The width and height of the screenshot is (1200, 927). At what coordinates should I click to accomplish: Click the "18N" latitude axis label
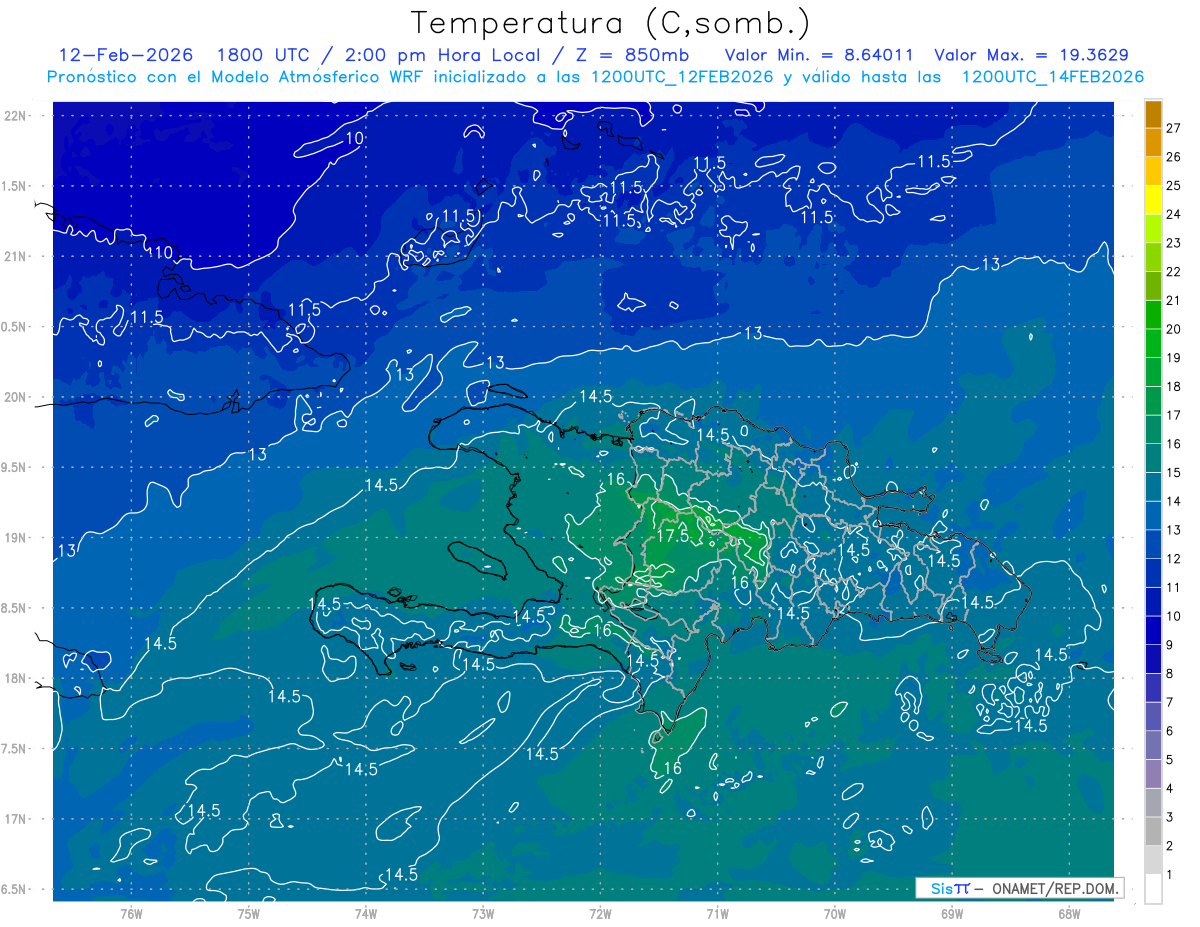15,678
